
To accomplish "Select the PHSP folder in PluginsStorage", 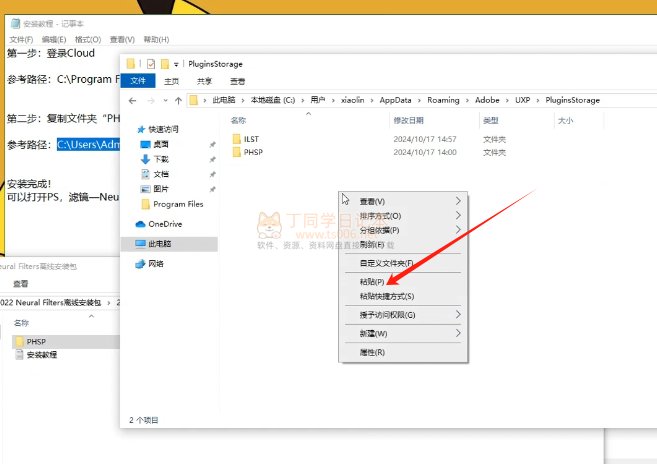I will pyautogui.click(x=252, y=152).
